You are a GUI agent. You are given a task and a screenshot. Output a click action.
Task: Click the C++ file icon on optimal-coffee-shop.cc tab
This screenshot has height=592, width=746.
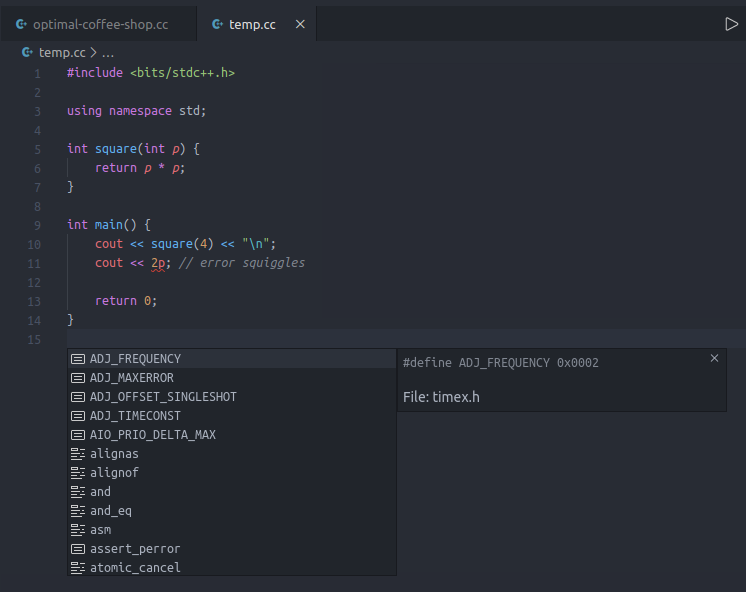pos(21,24)
